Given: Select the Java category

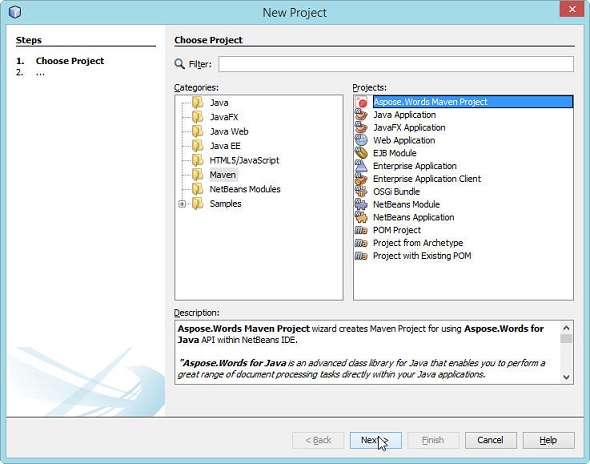Looking at the screenshot, I should click(219, 103).
